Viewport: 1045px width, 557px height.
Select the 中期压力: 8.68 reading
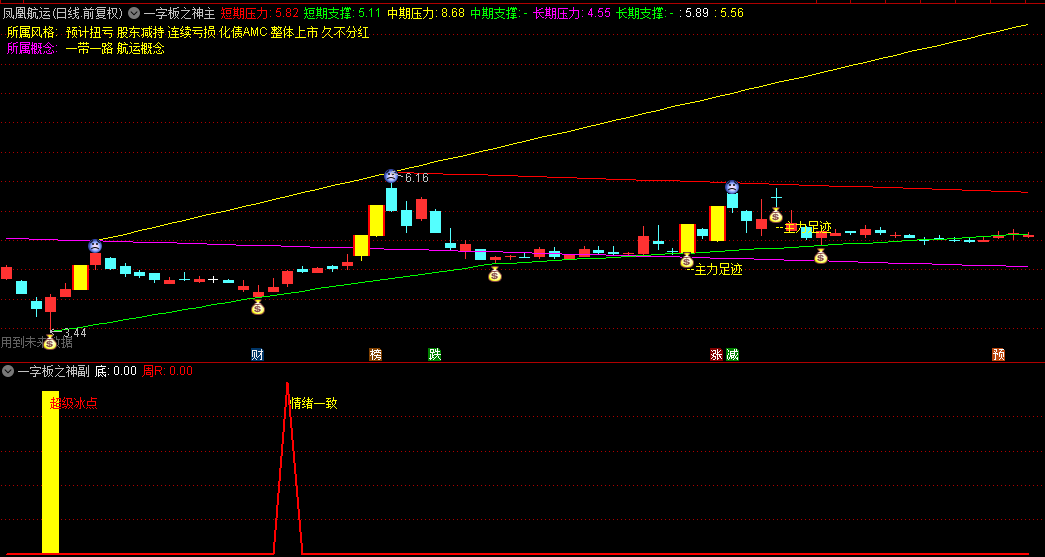pos(426,13)
